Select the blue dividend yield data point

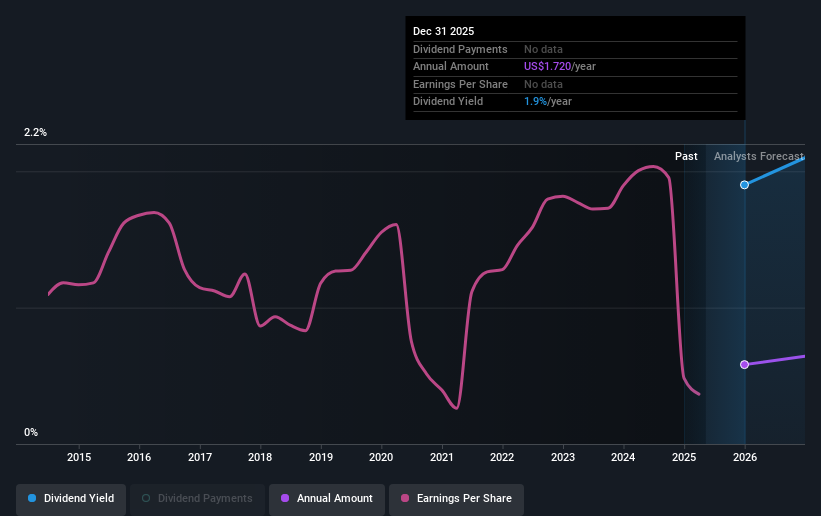(745, 184)
